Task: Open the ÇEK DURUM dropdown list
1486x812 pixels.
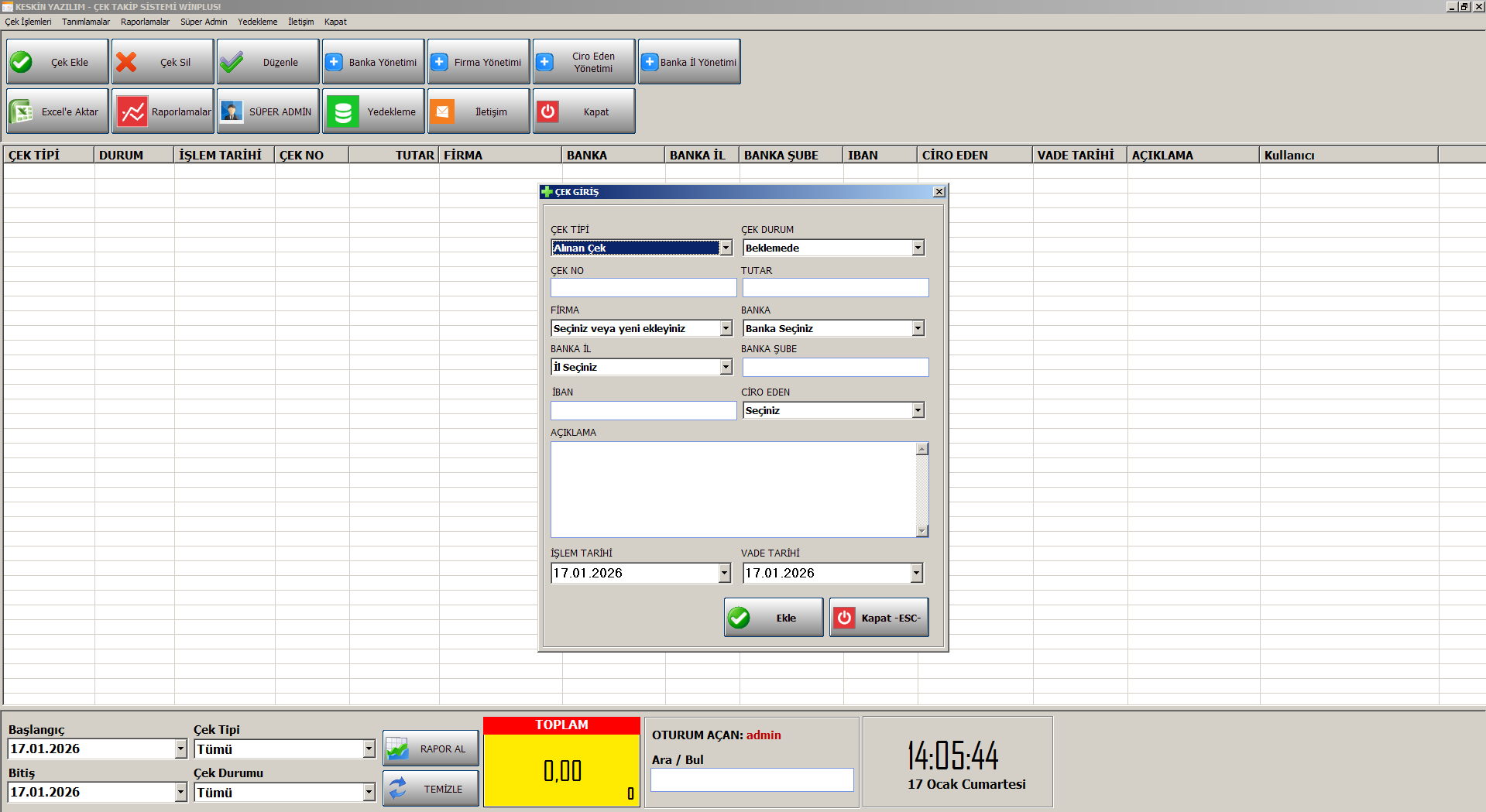Action: pyautogui.click(x=918, y=248)
